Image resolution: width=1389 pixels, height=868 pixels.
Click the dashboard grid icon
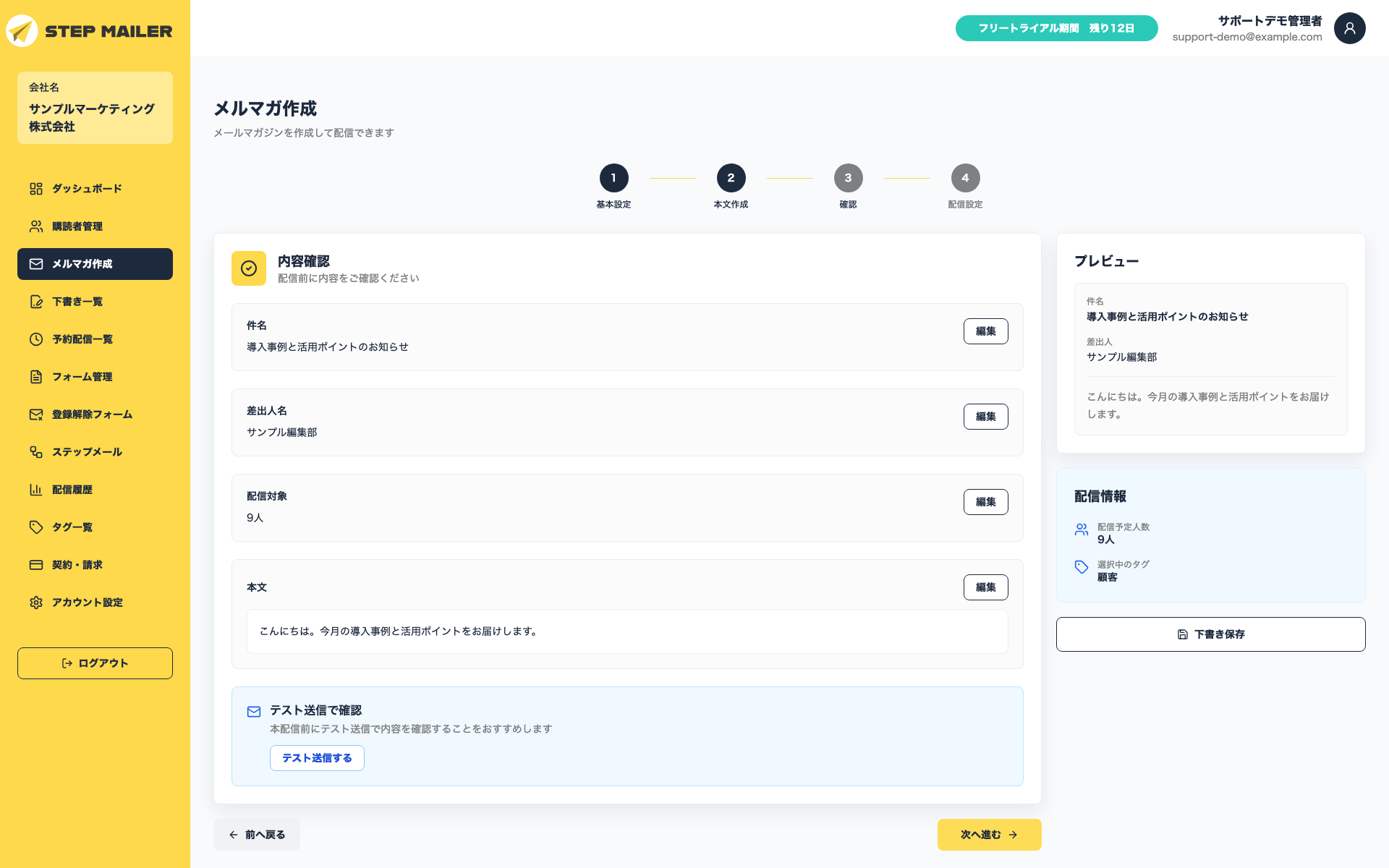(x=36, y=189)
